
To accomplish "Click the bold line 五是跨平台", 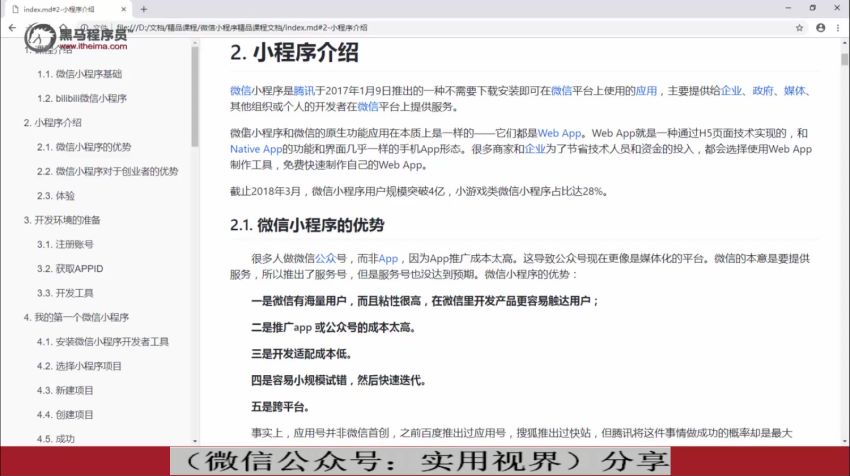I will [280, 407].
